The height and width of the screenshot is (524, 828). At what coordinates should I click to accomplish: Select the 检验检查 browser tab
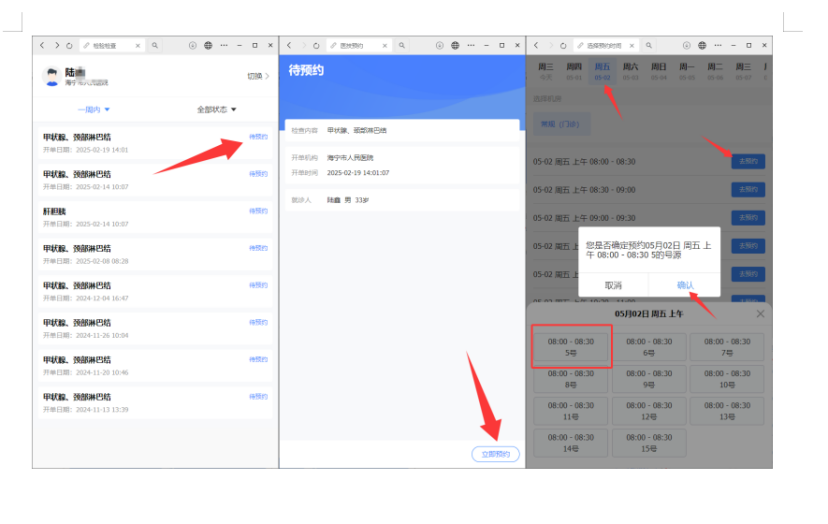point(111,46)
